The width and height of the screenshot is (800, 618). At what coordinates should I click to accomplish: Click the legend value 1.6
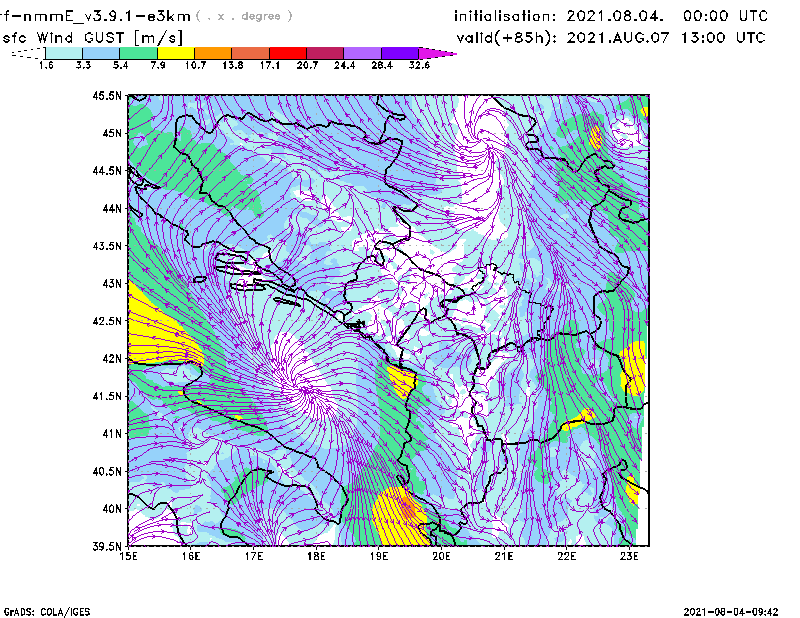pyautogui.click(x=46, y=65)
